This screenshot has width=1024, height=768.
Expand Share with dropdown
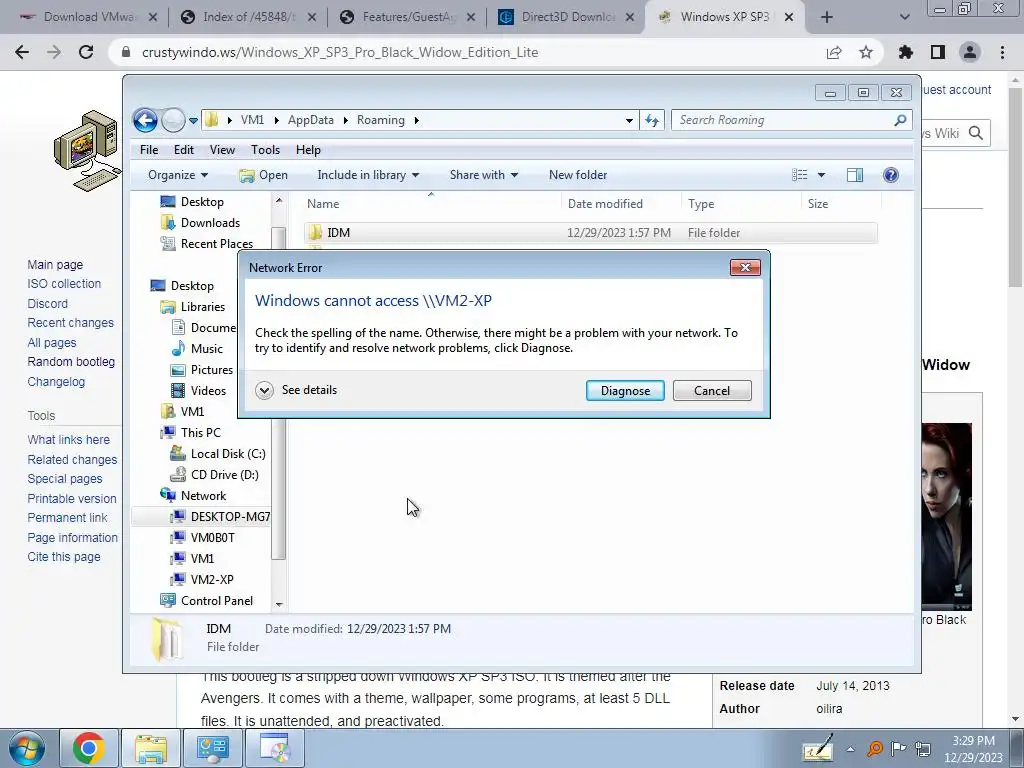point(483,175)
